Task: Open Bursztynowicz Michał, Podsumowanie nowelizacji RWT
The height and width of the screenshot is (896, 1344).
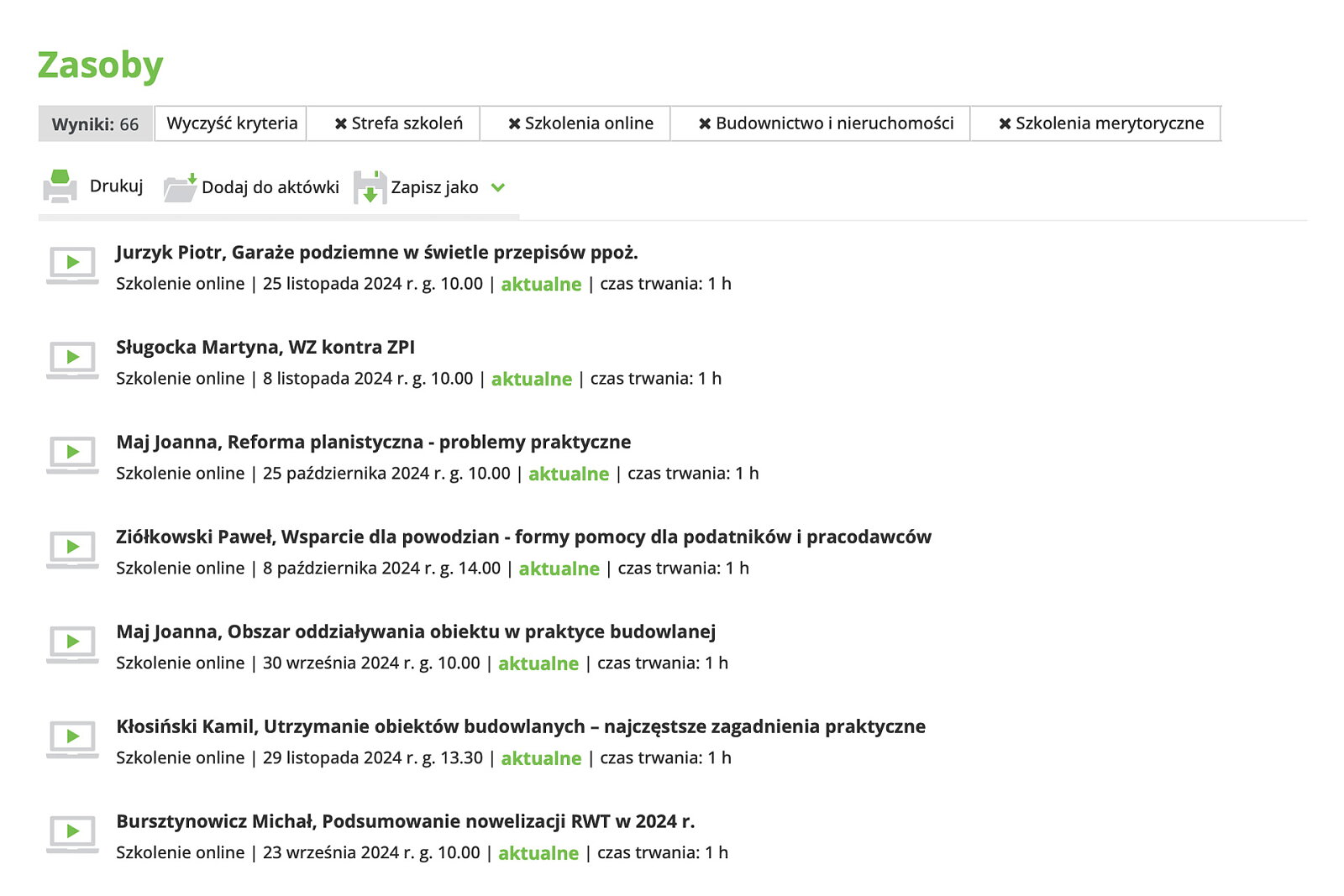Action: [406, 822]
